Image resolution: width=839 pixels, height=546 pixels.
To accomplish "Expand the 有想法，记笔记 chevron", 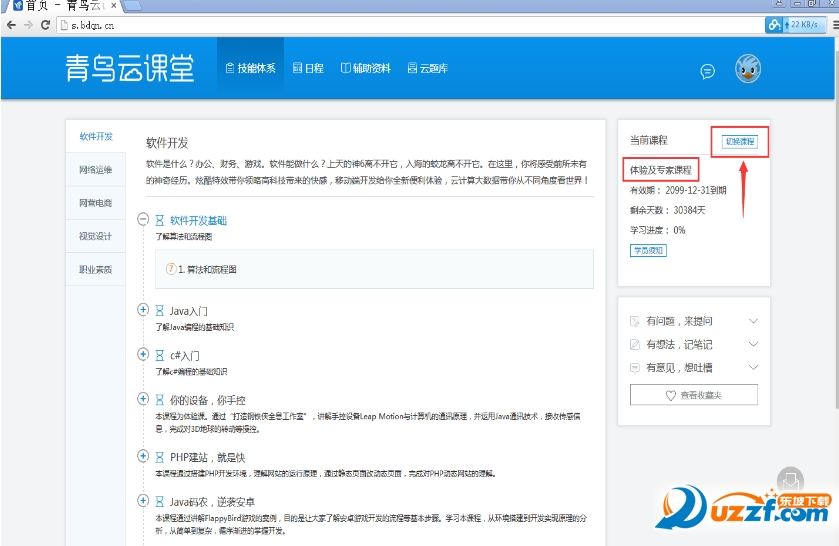I will pos(753,344).
